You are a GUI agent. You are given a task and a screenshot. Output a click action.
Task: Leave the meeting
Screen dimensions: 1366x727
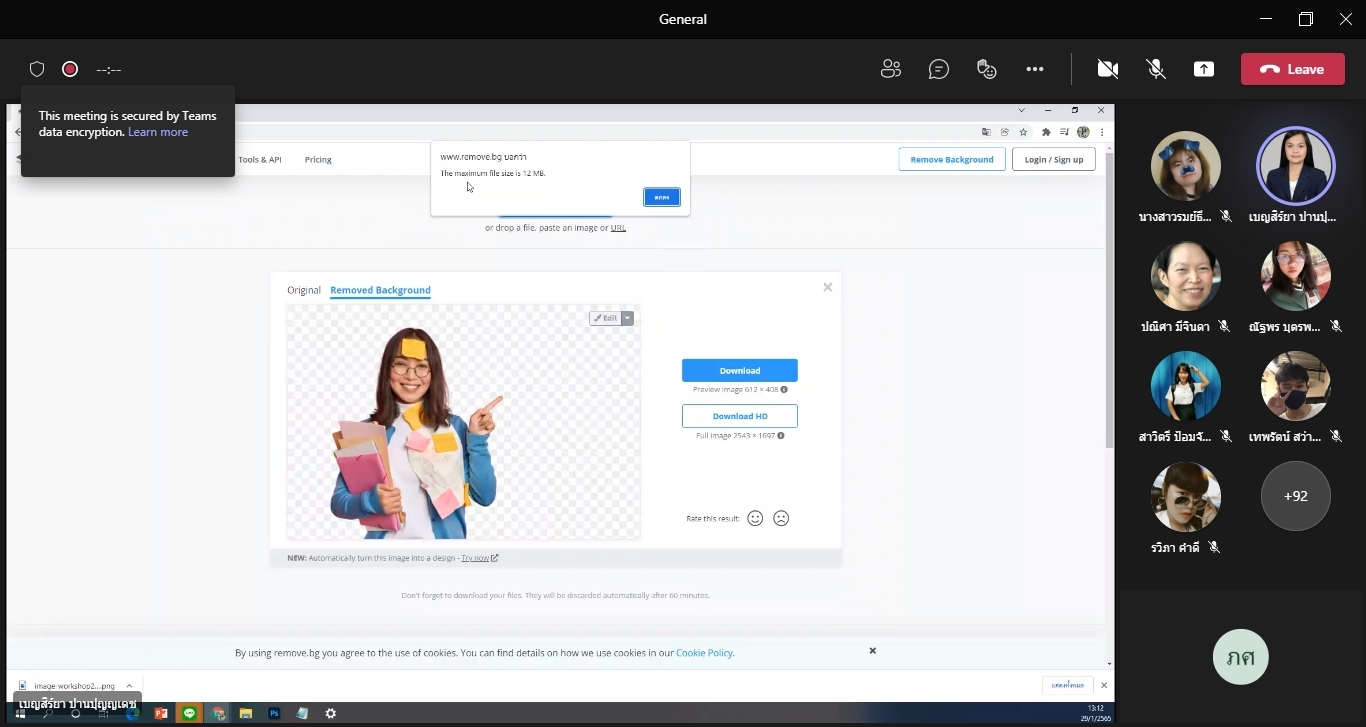coord(1293,69)
